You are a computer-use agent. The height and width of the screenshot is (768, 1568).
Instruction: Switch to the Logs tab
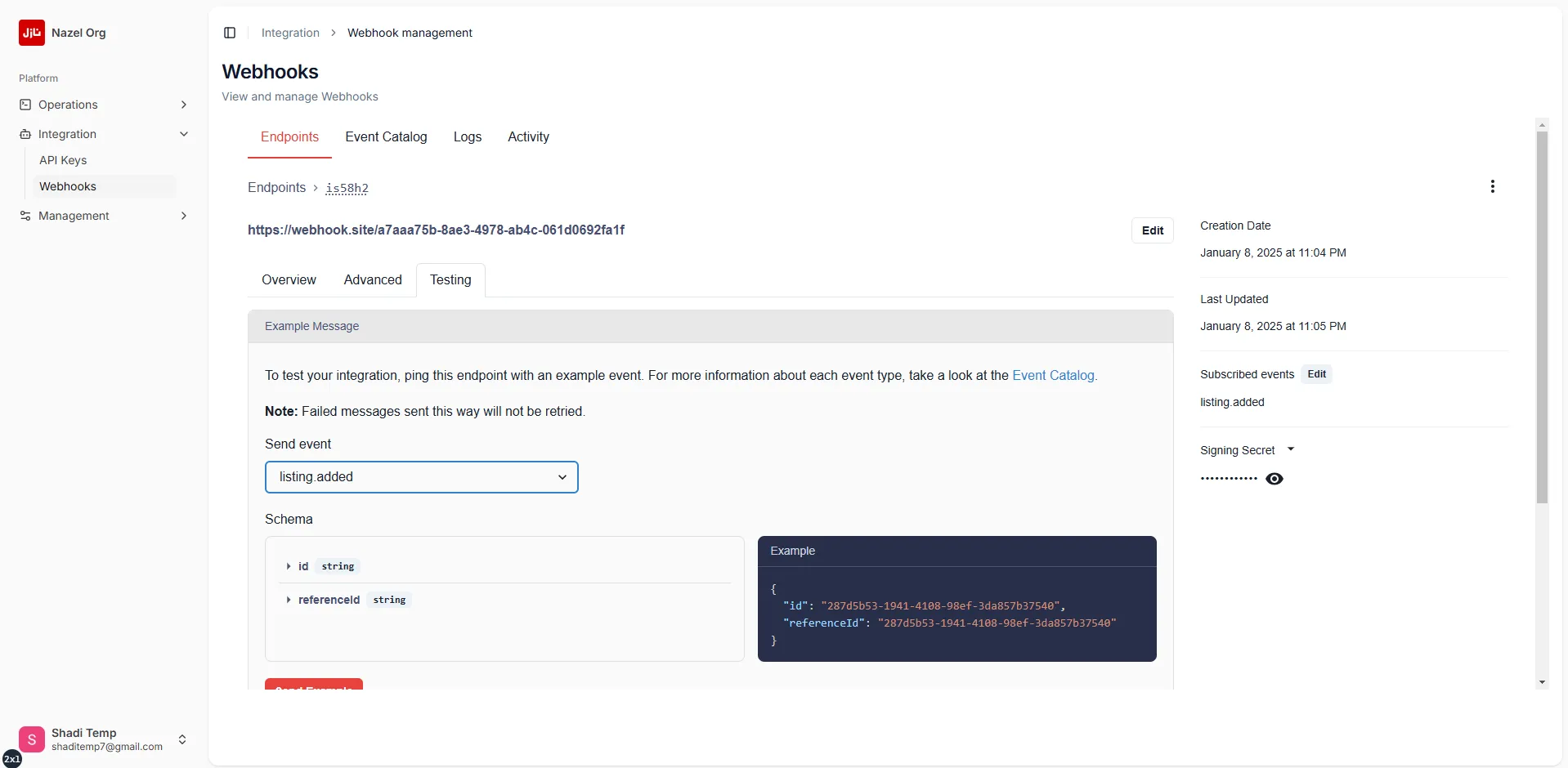tap(467, 136)
